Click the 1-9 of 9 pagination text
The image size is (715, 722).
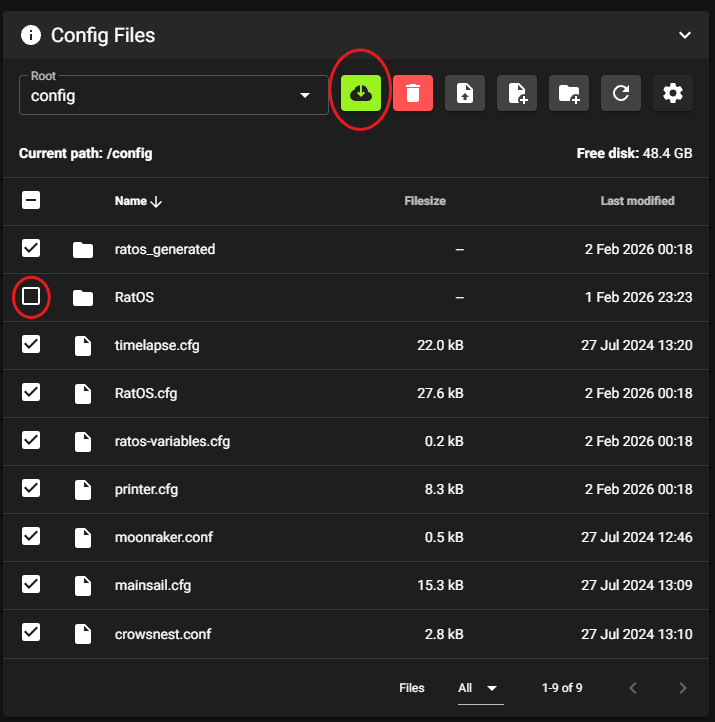click(x=562, y=688)
